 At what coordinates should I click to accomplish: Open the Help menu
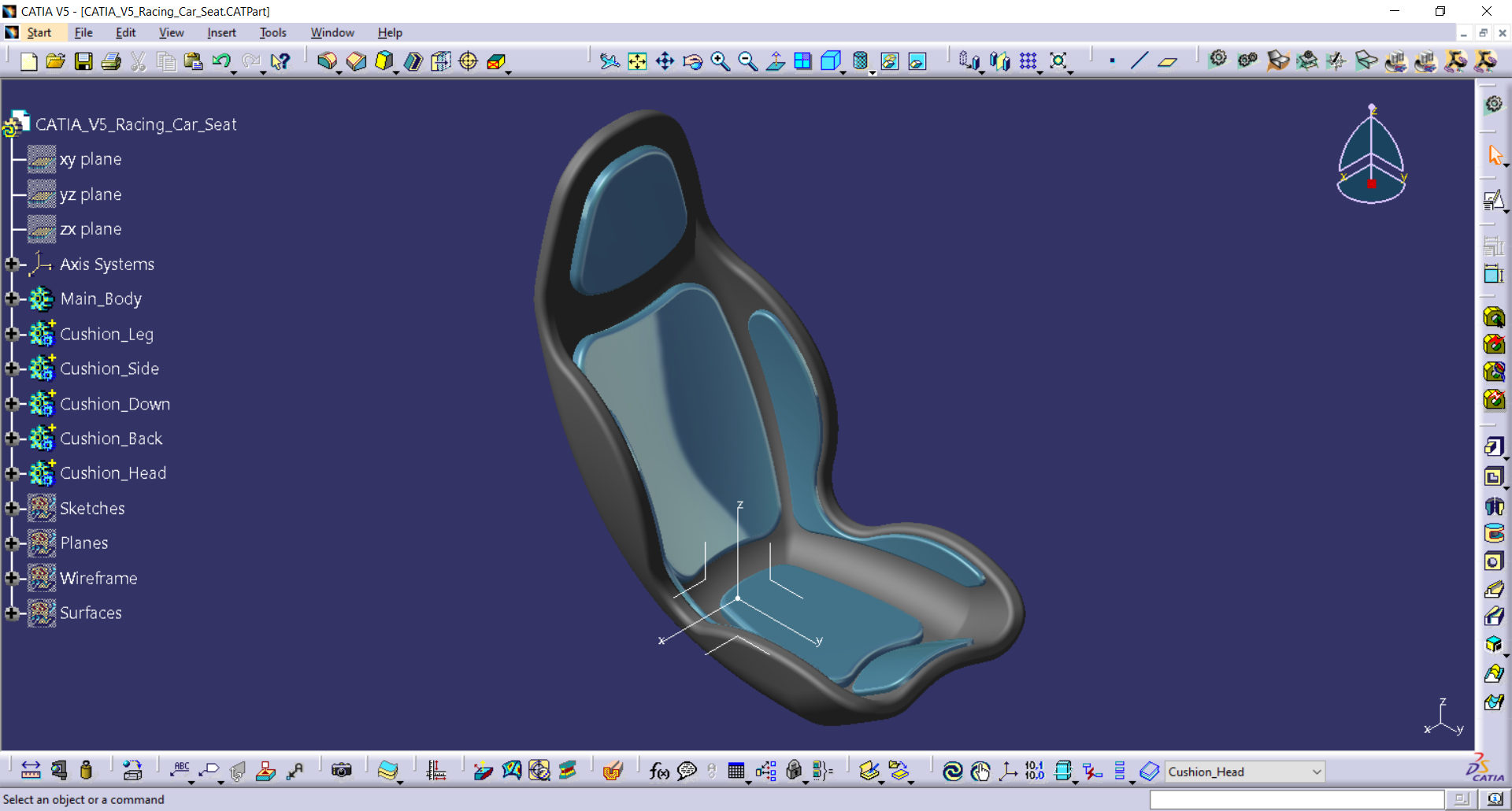tap(390, 32)
